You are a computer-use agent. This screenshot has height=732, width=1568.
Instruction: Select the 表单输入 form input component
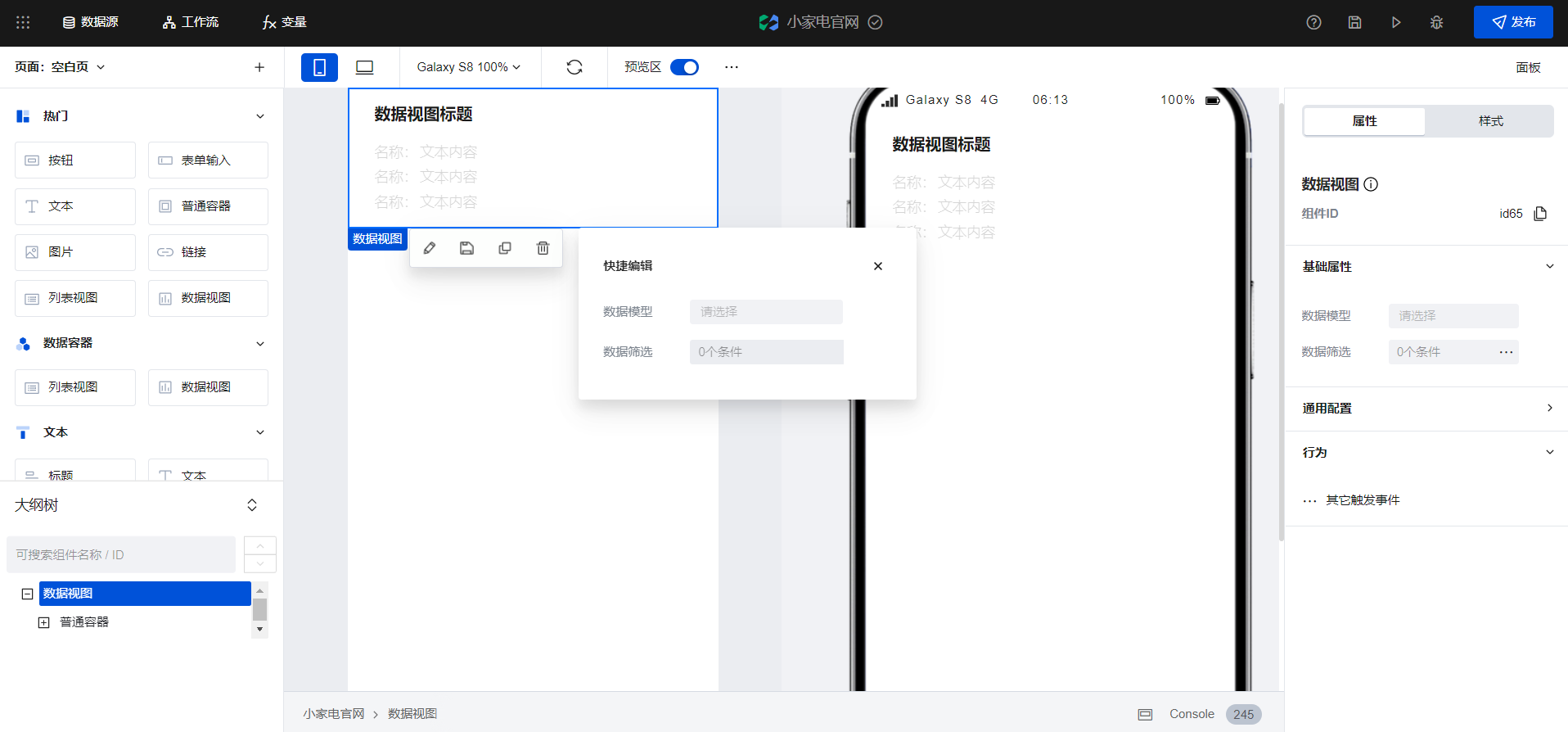point(208,160)
